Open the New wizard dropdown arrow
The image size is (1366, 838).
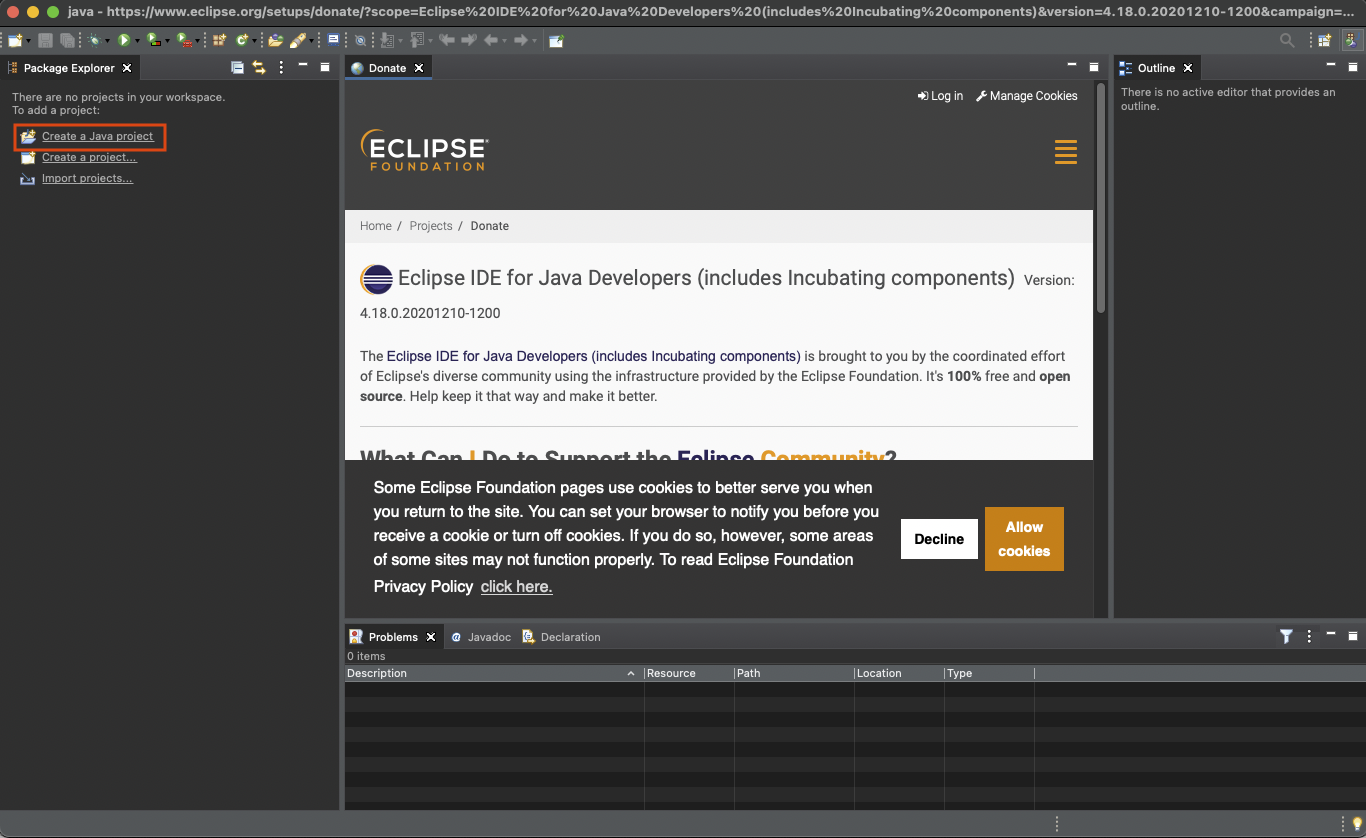(28, 41)
